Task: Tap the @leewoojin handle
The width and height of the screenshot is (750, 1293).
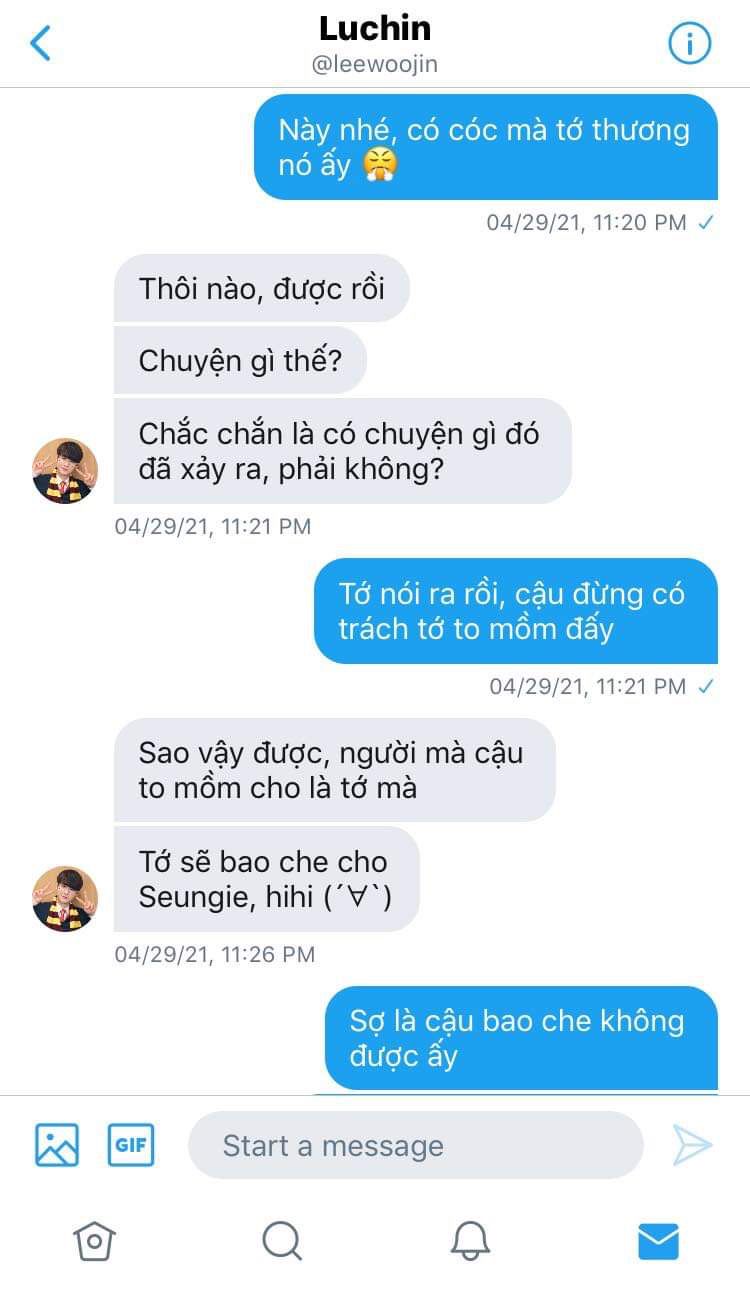Action: [375, 64]
